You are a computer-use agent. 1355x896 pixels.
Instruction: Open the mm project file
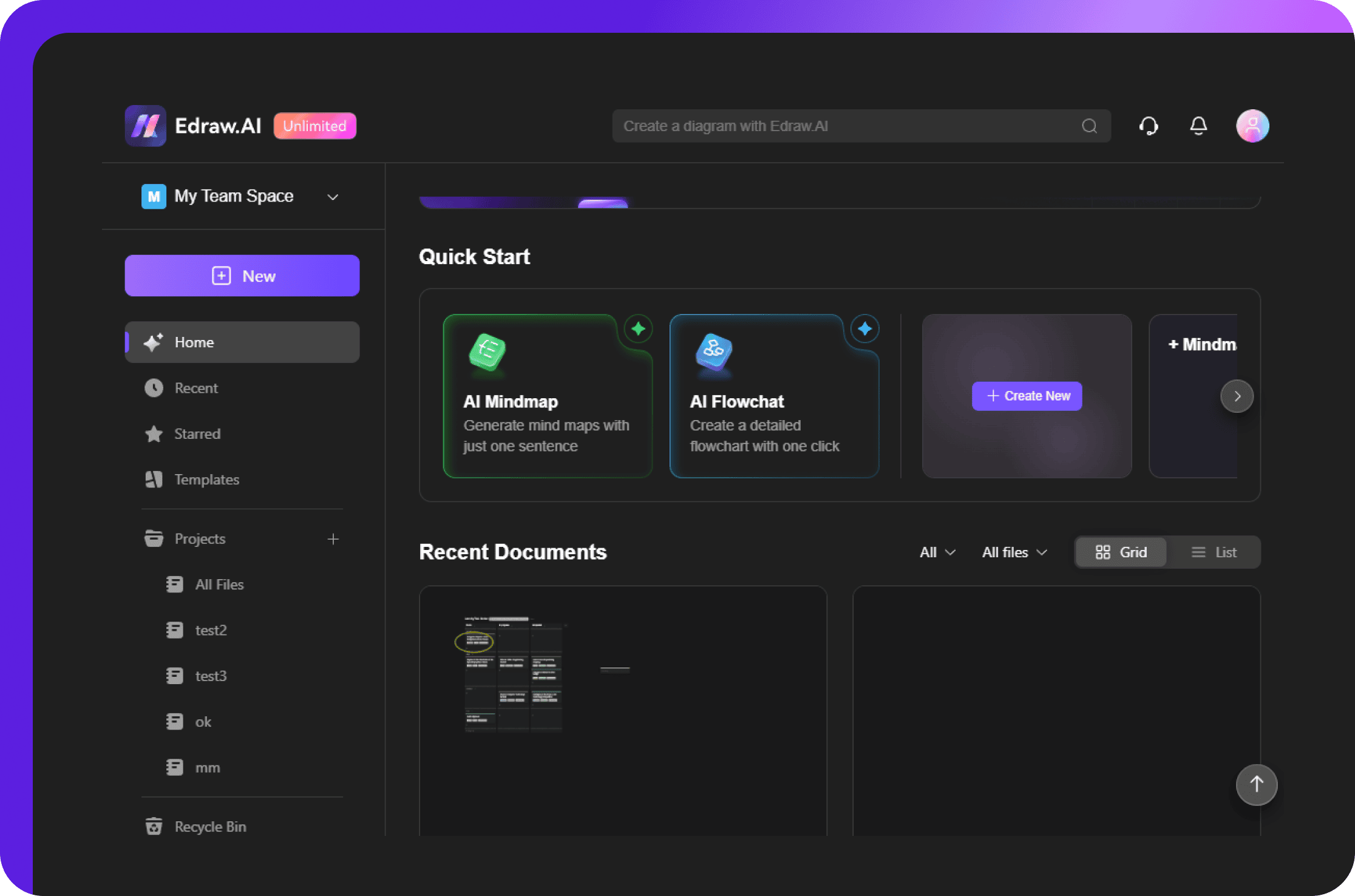pyautogui.click(x=207, y=767)
